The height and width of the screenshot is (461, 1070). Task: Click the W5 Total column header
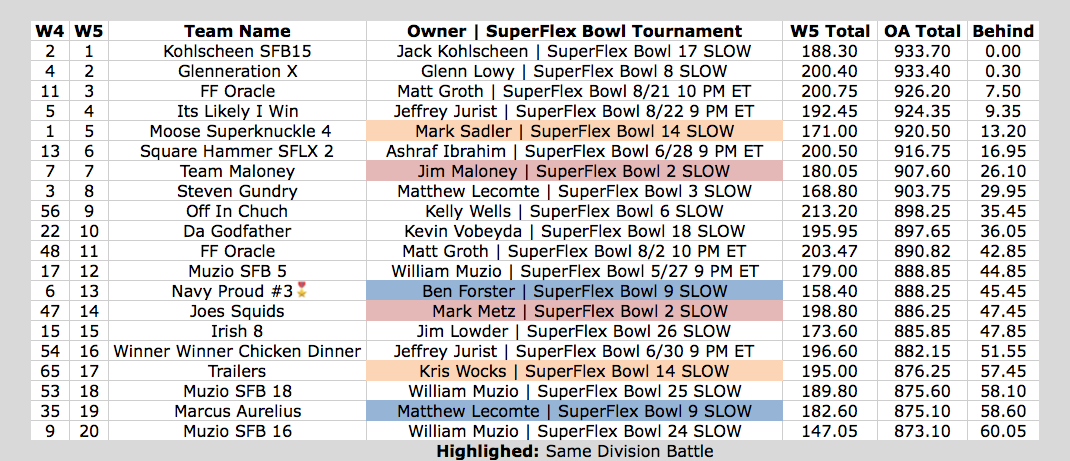pyautogui.click(x=830, y=31)
